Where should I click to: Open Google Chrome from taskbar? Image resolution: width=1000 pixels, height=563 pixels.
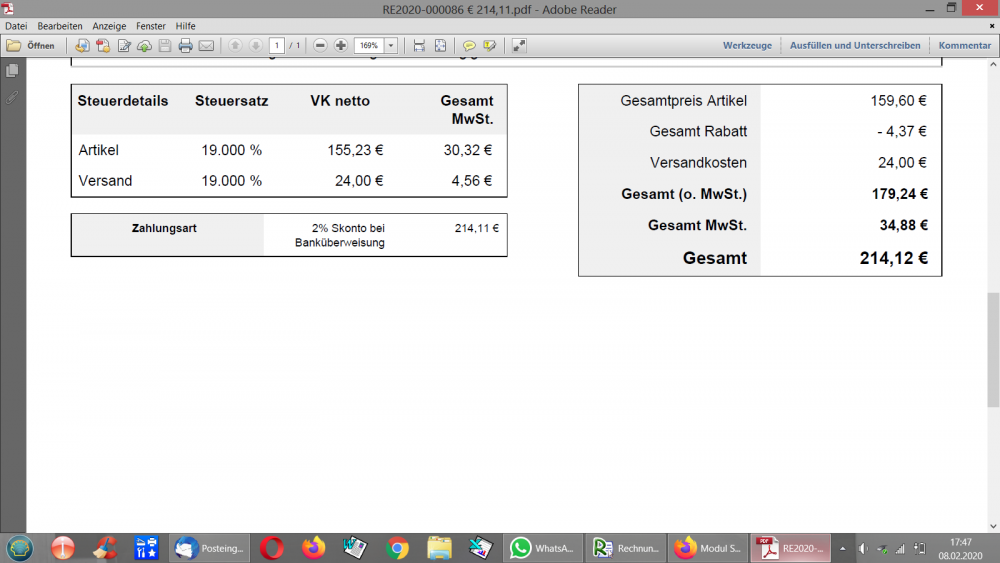click(x=397, y=548)
